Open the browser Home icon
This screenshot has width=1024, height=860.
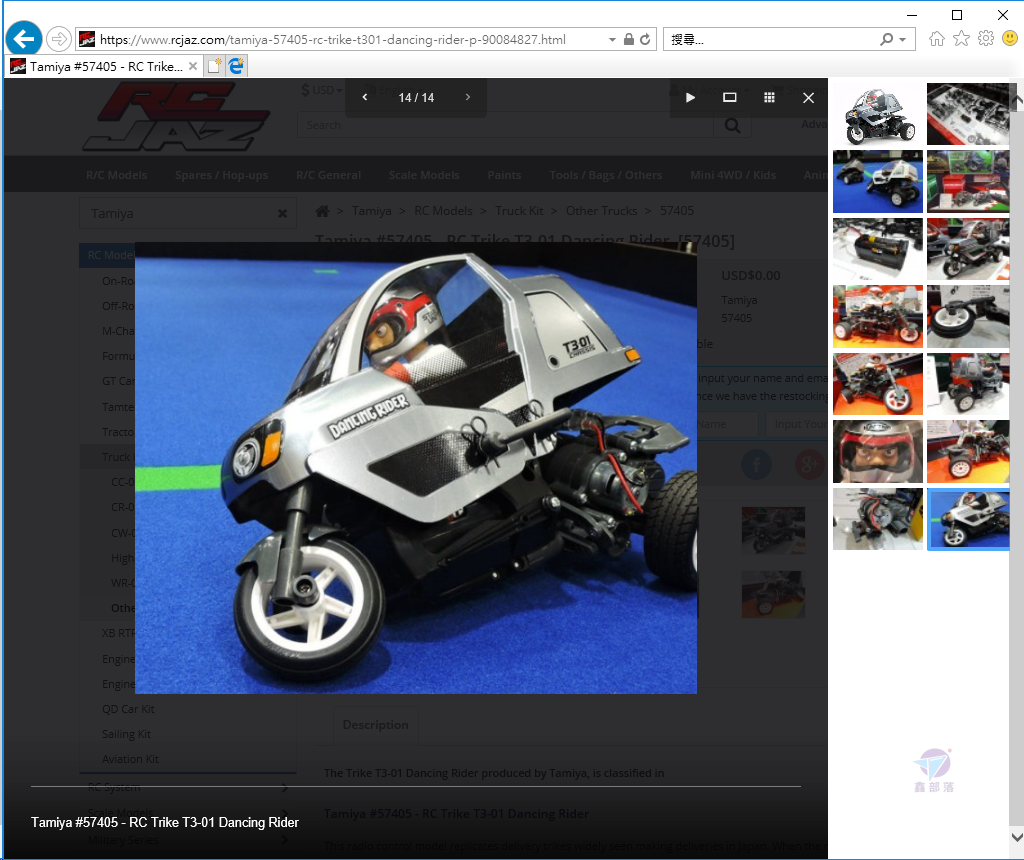pyautogui.click(x=936, y=39)
